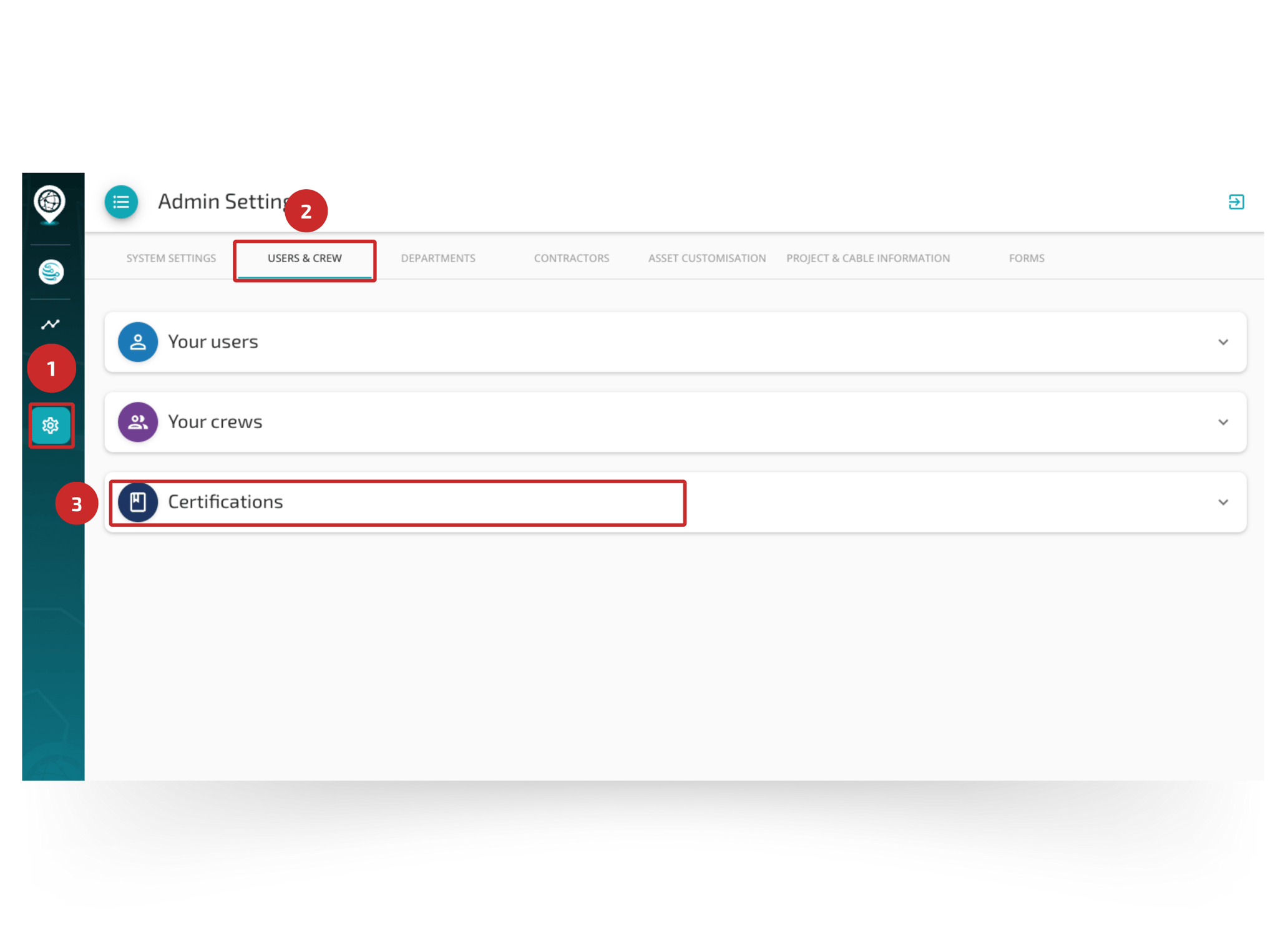Switch to the SYSTEM SETTINGS tab
This screenshot has width=1288, height=930.
(x=171, y=258)
